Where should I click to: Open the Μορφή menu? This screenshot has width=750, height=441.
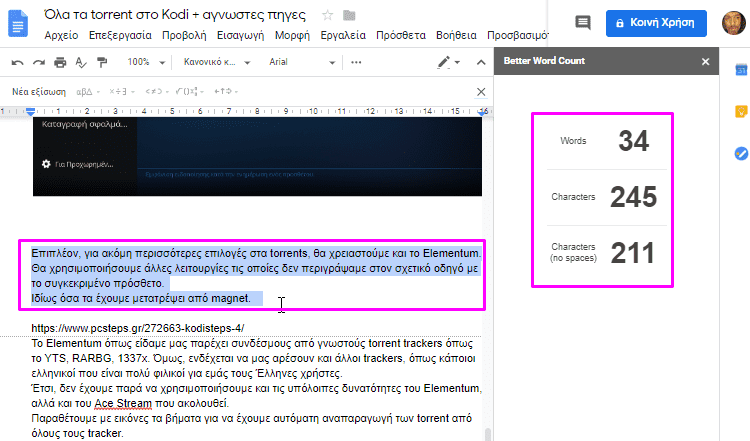[x=292, y=35]
